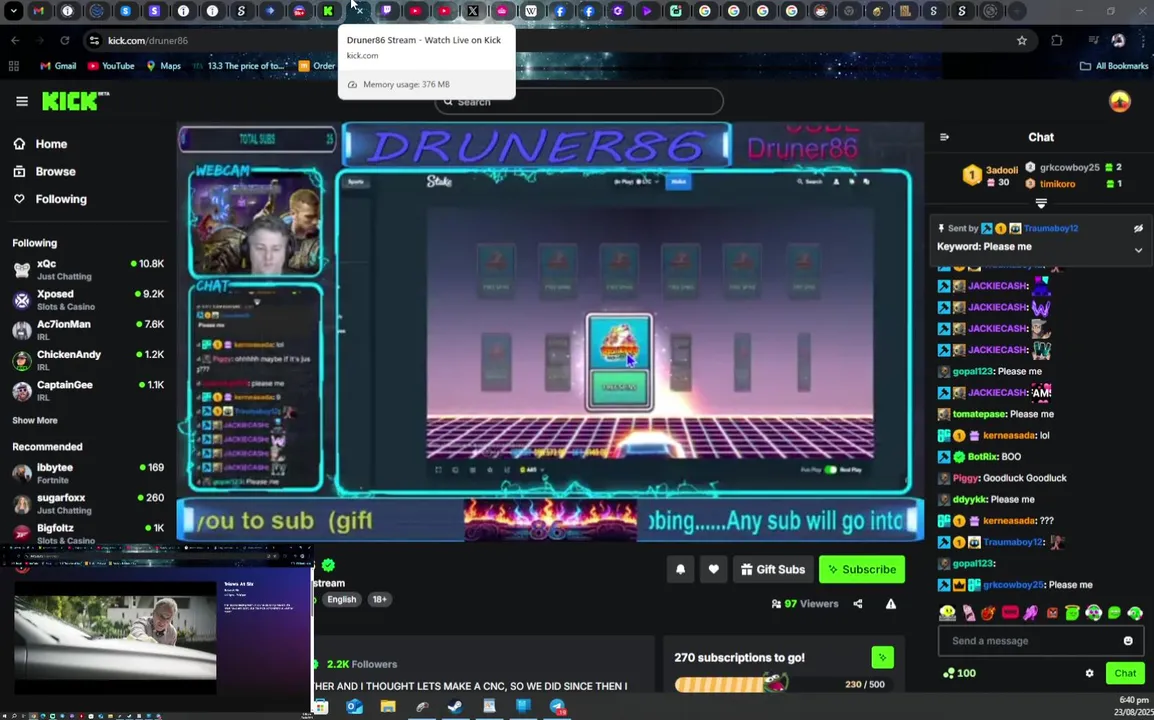The image size is (1154, 720).
Task: Open the YouTube bookmark
Action: pyautogui.click(x=110, y=66)
